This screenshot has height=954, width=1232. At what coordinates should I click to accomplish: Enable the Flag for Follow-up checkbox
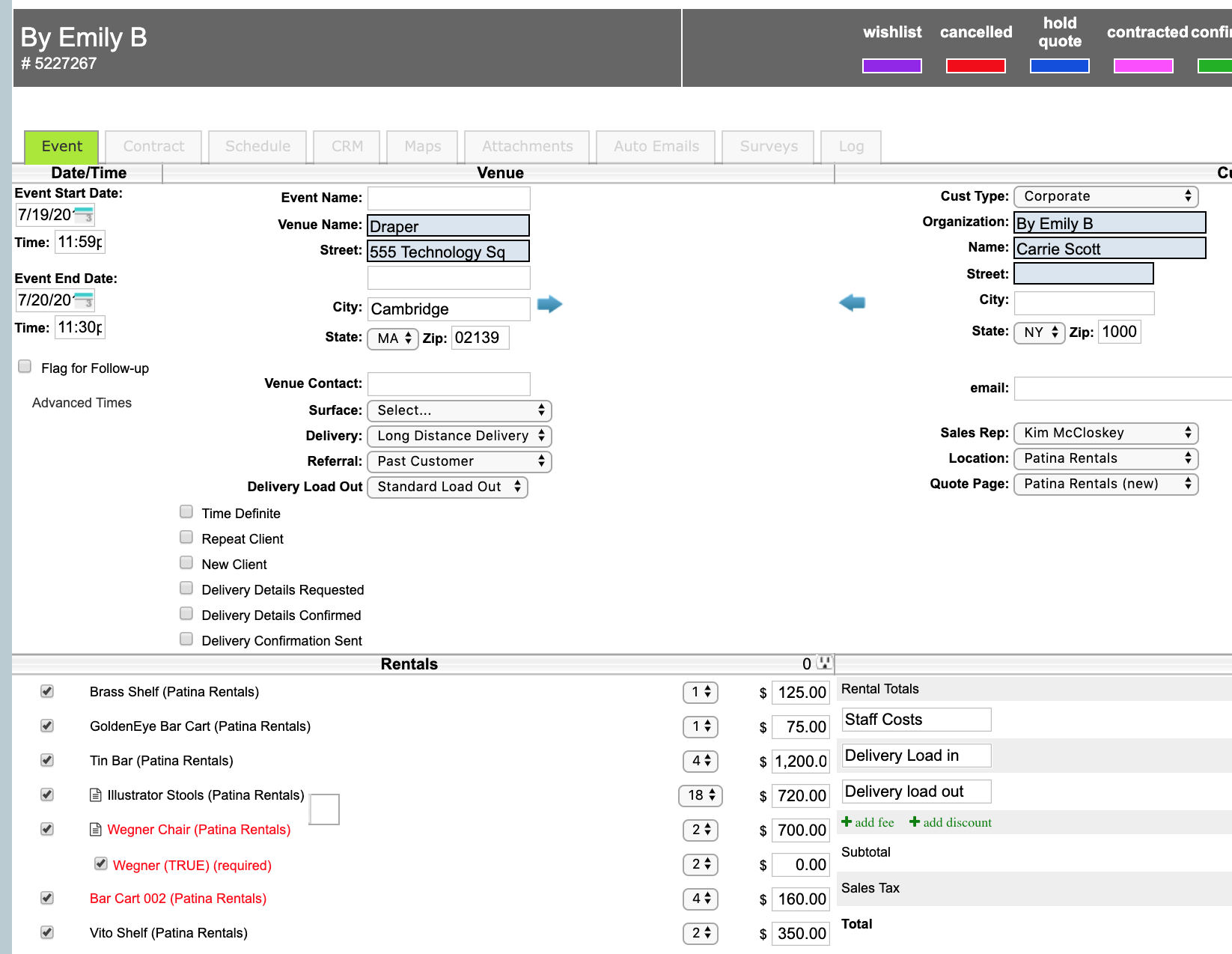[x=25, y=367]
